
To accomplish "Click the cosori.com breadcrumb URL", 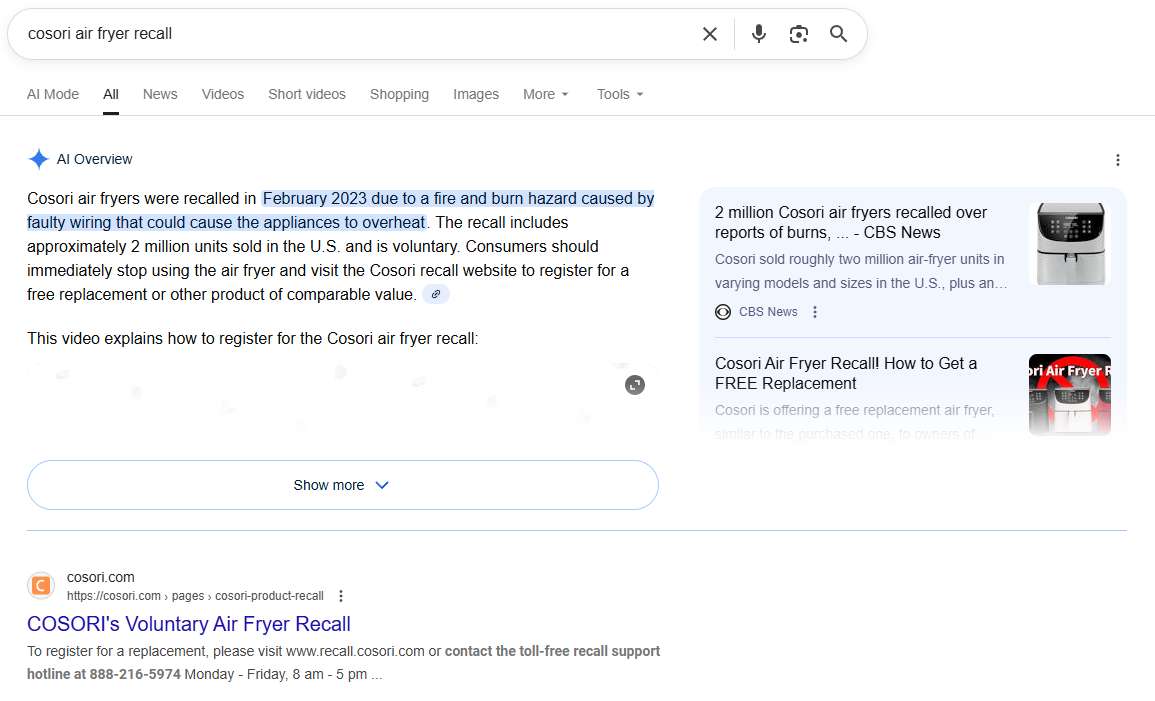I will click(x=195, y=596).
